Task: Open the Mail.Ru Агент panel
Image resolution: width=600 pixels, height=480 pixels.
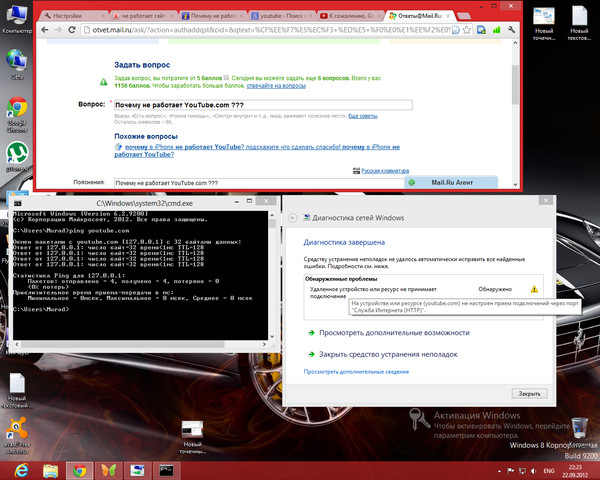Action: (x=452, y=183)
